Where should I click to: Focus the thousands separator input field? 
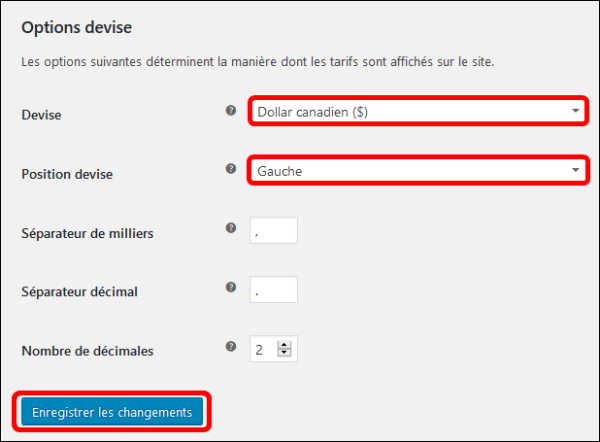point(274,230)
